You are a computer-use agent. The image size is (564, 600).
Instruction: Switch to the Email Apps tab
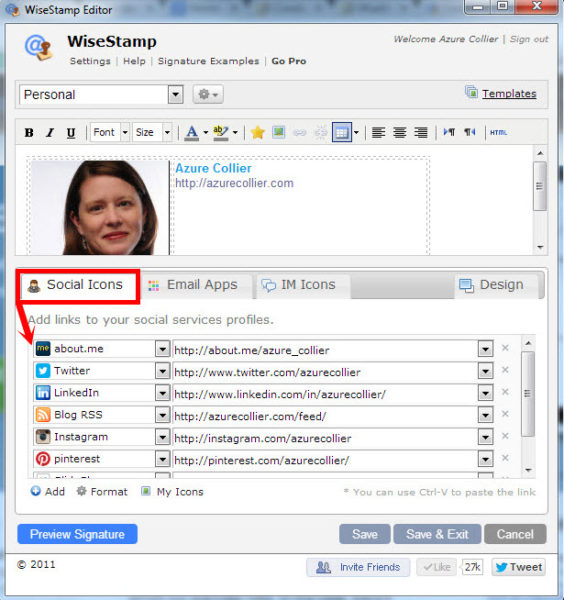194,285
